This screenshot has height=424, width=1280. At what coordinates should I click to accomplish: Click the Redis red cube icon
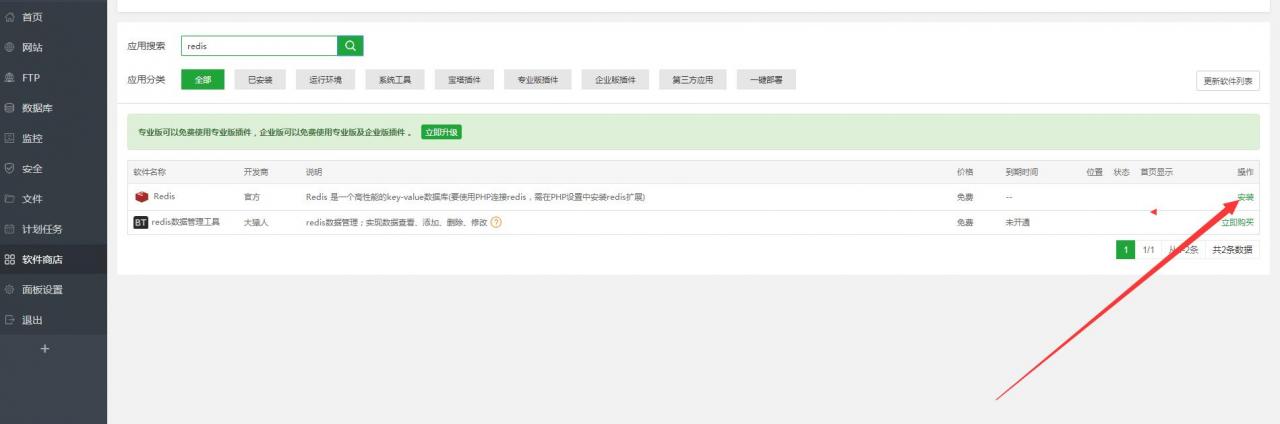(142, 197)
